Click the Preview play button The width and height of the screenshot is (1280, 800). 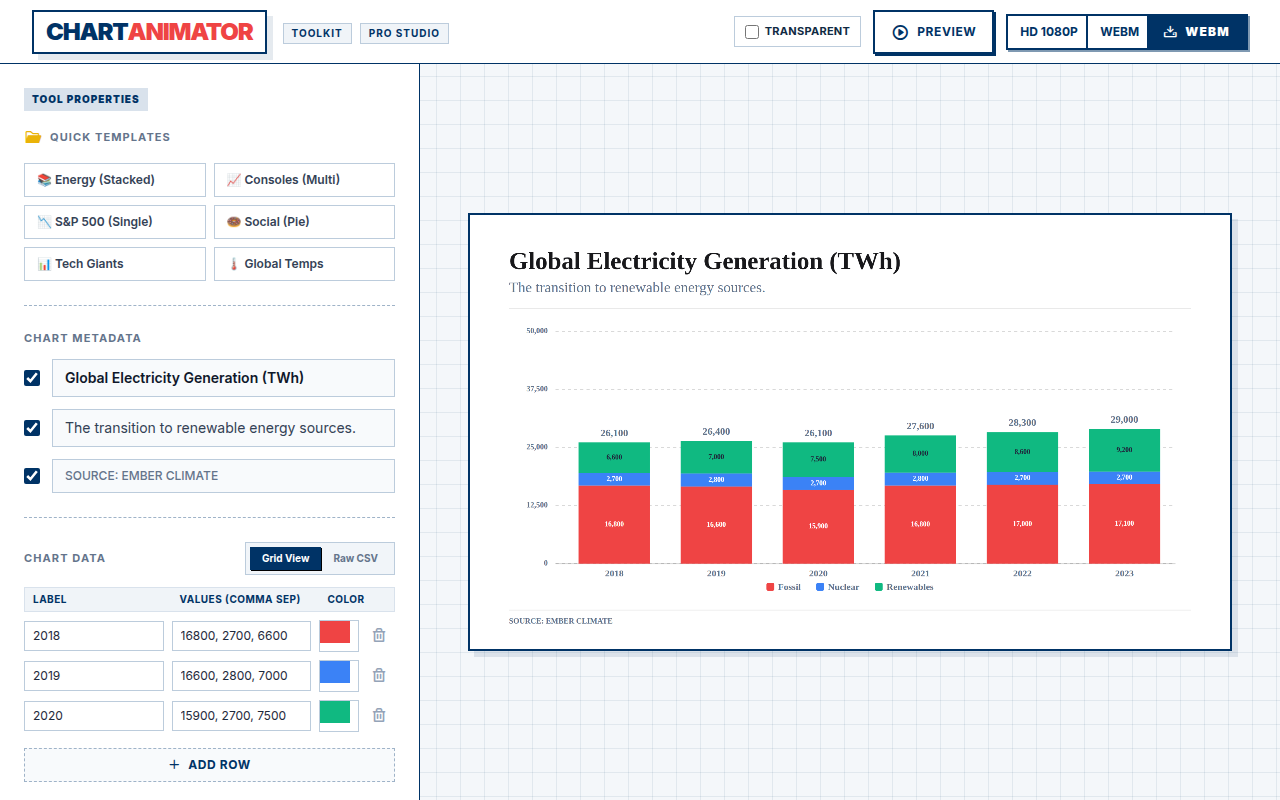(933, 32)
